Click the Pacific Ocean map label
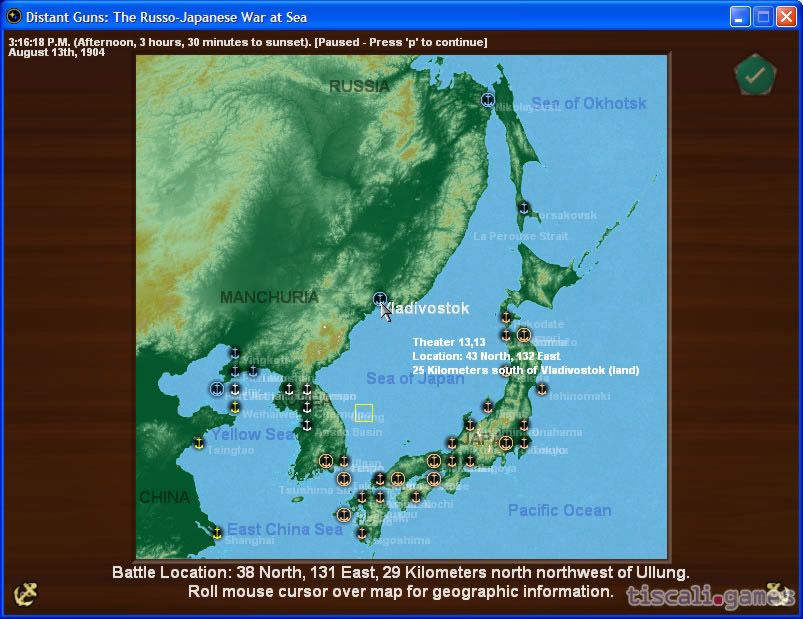Image resolution: width=803 pixels, height=619 pixels. click(559, 510)
